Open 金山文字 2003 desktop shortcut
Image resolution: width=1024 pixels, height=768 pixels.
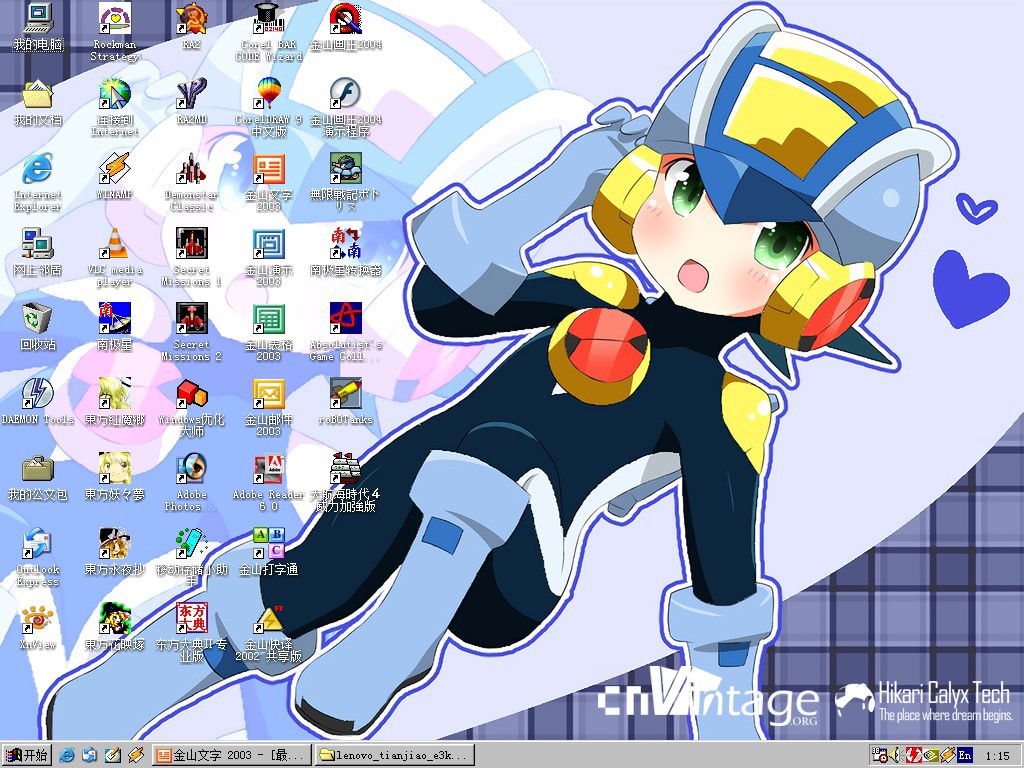(268, 182)
